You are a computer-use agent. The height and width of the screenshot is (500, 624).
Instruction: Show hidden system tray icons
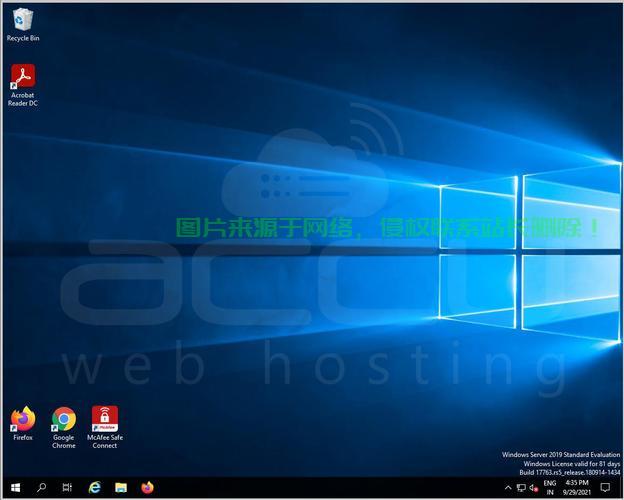coord(508,488)
